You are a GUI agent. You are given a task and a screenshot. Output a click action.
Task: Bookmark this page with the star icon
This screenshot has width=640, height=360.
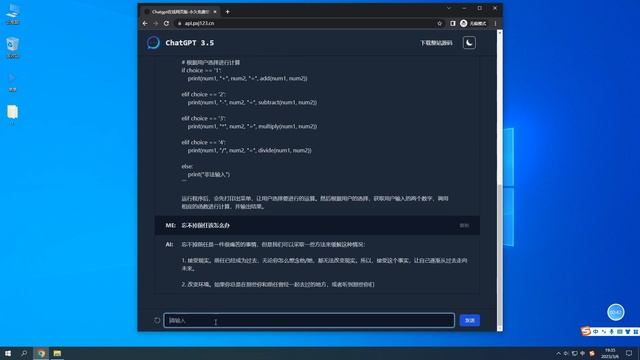(440, 23)
